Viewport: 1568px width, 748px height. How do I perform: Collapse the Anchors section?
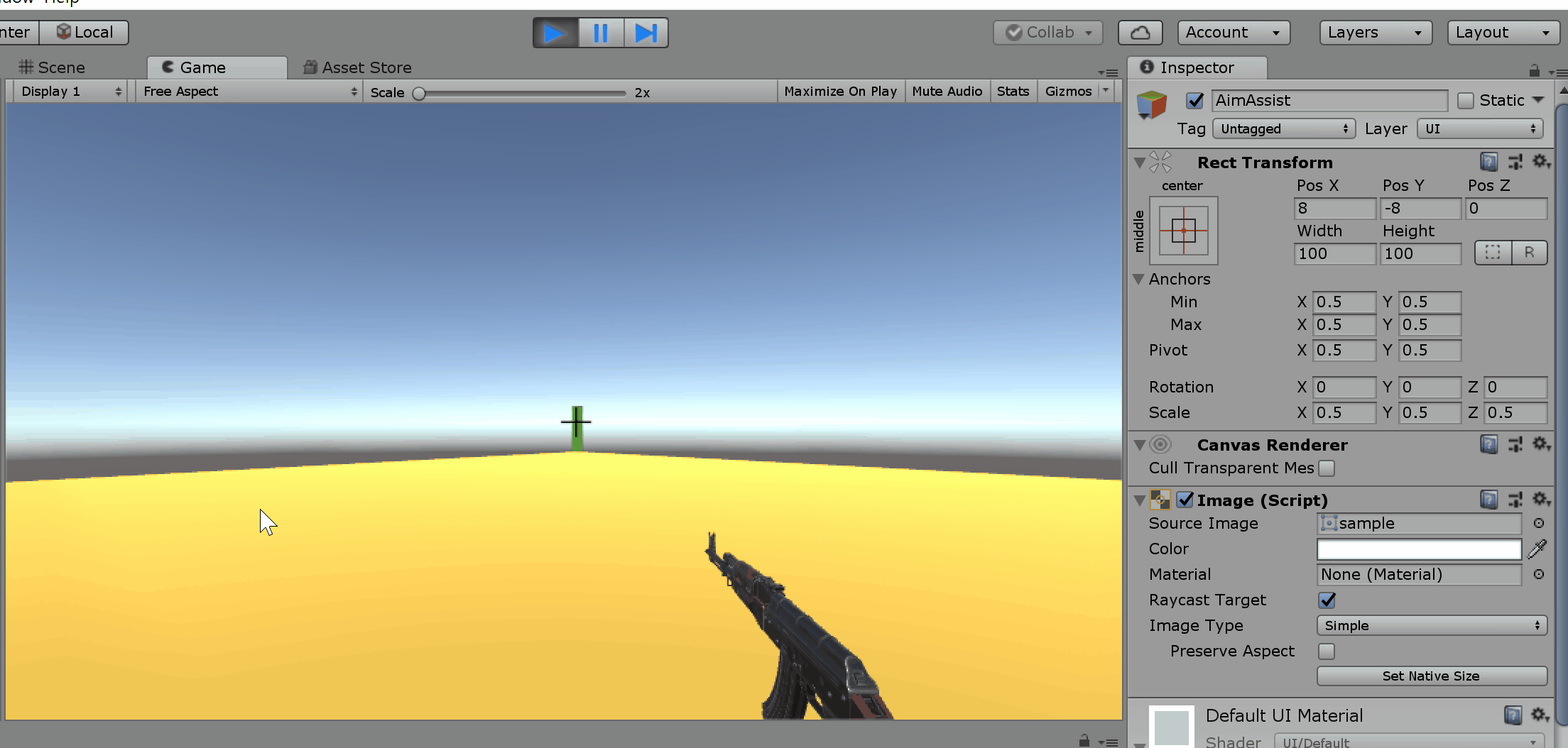[1138, 279]
